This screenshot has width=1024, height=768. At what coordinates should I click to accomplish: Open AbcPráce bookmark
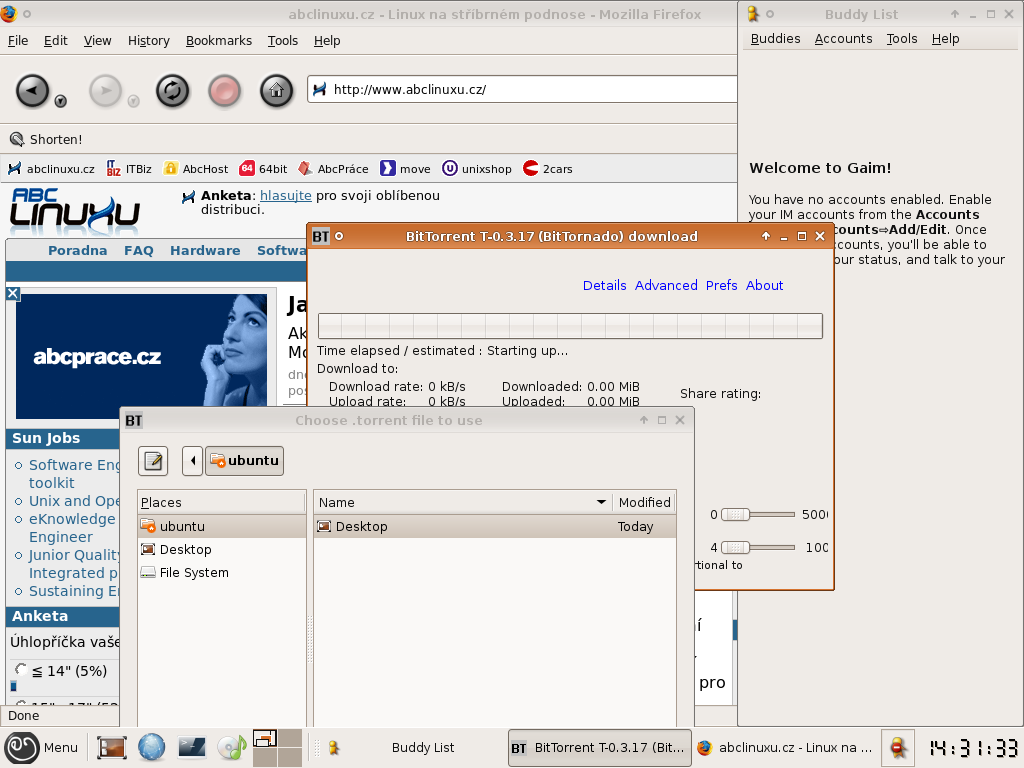click(333, 168)
